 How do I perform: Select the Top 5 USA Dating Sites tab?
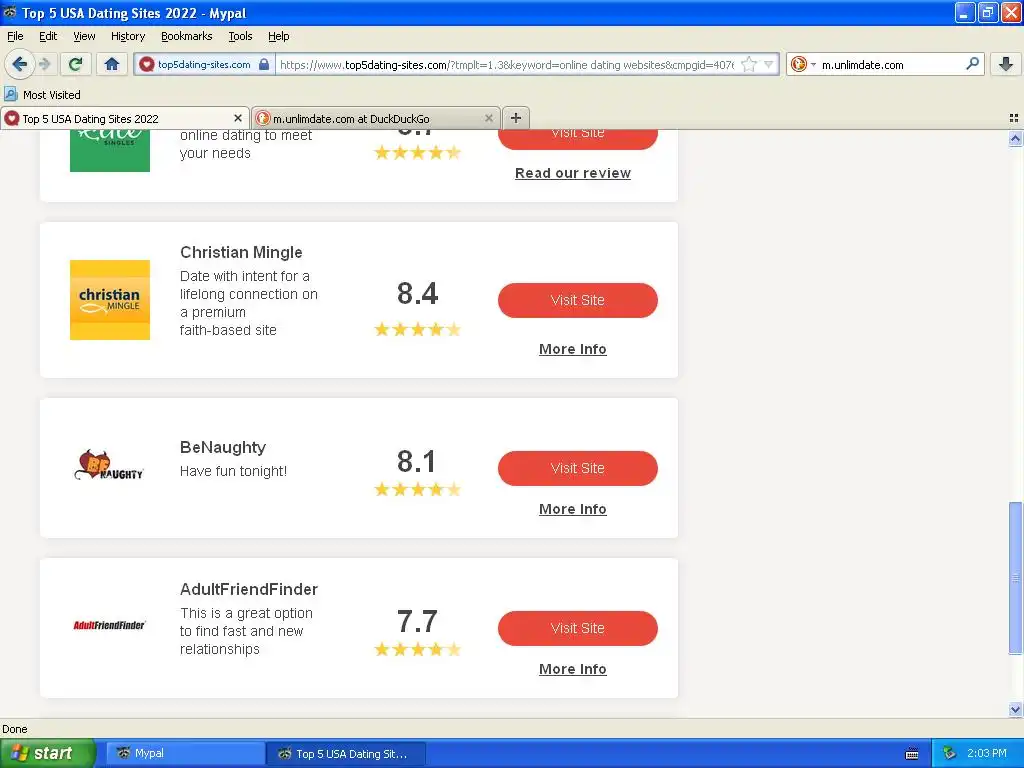click(124, 118)
